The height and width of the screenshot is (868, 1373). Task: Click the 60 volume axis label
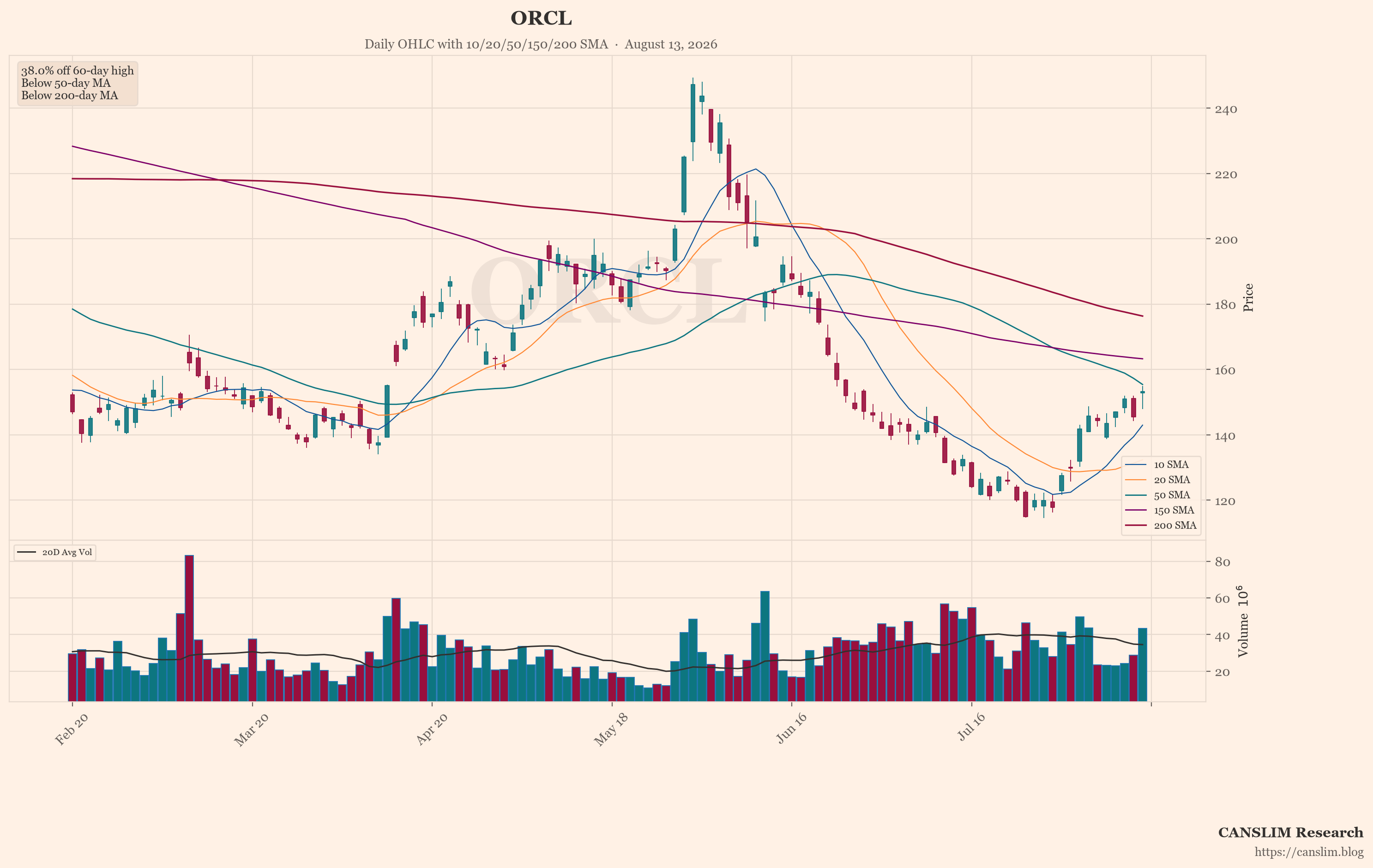(1222, 599)
